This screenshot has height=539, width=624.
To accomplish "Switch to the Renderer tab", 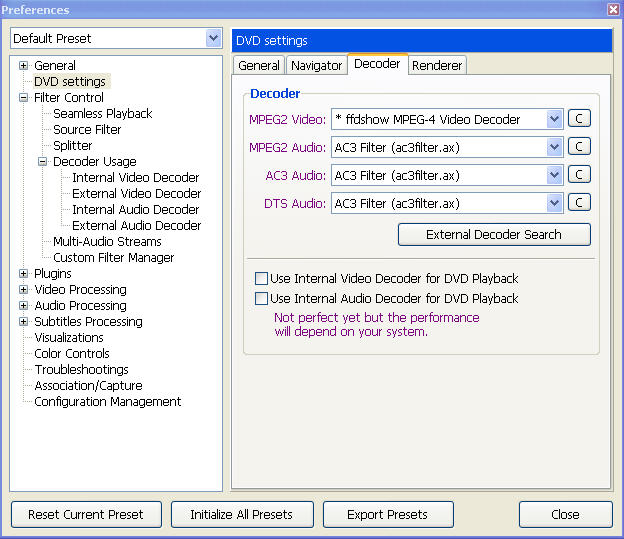I will point(437,66).
